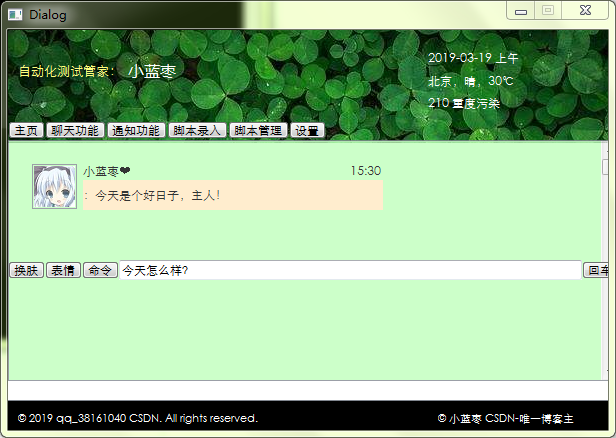Open the 设置 settings tab

coord(307,130)
